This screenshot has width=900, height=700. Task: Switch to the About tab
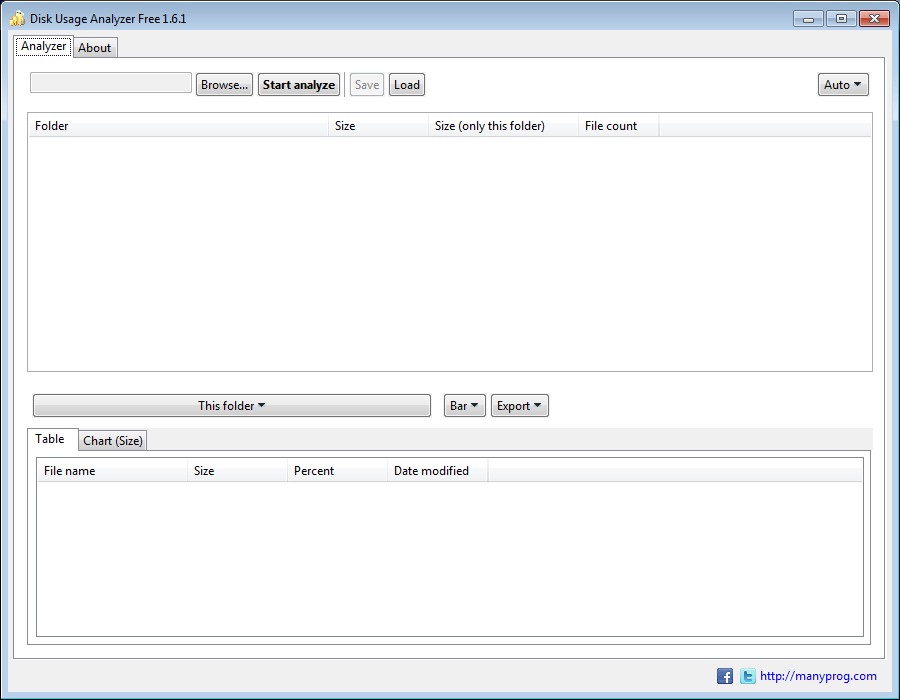coord(94,47)
